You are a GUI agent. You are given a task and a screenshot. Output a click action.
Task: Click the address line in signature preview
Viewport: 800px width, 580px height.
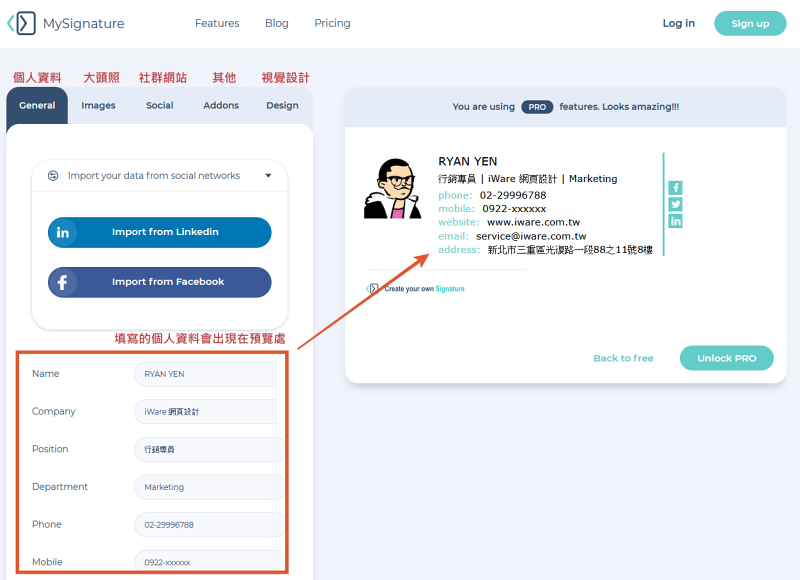point(545,250)
